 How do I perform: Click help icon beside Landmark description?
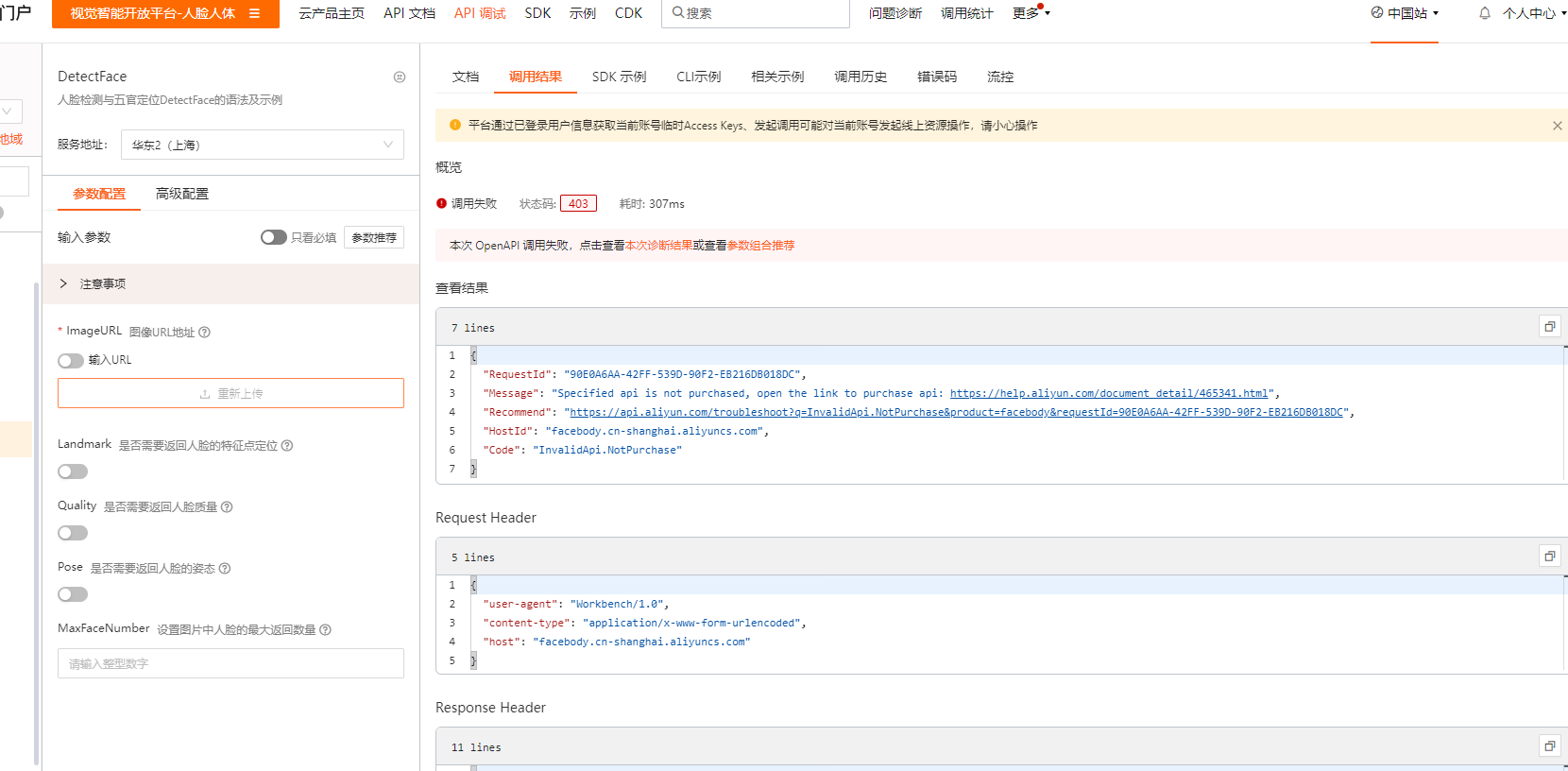[287, 445]
